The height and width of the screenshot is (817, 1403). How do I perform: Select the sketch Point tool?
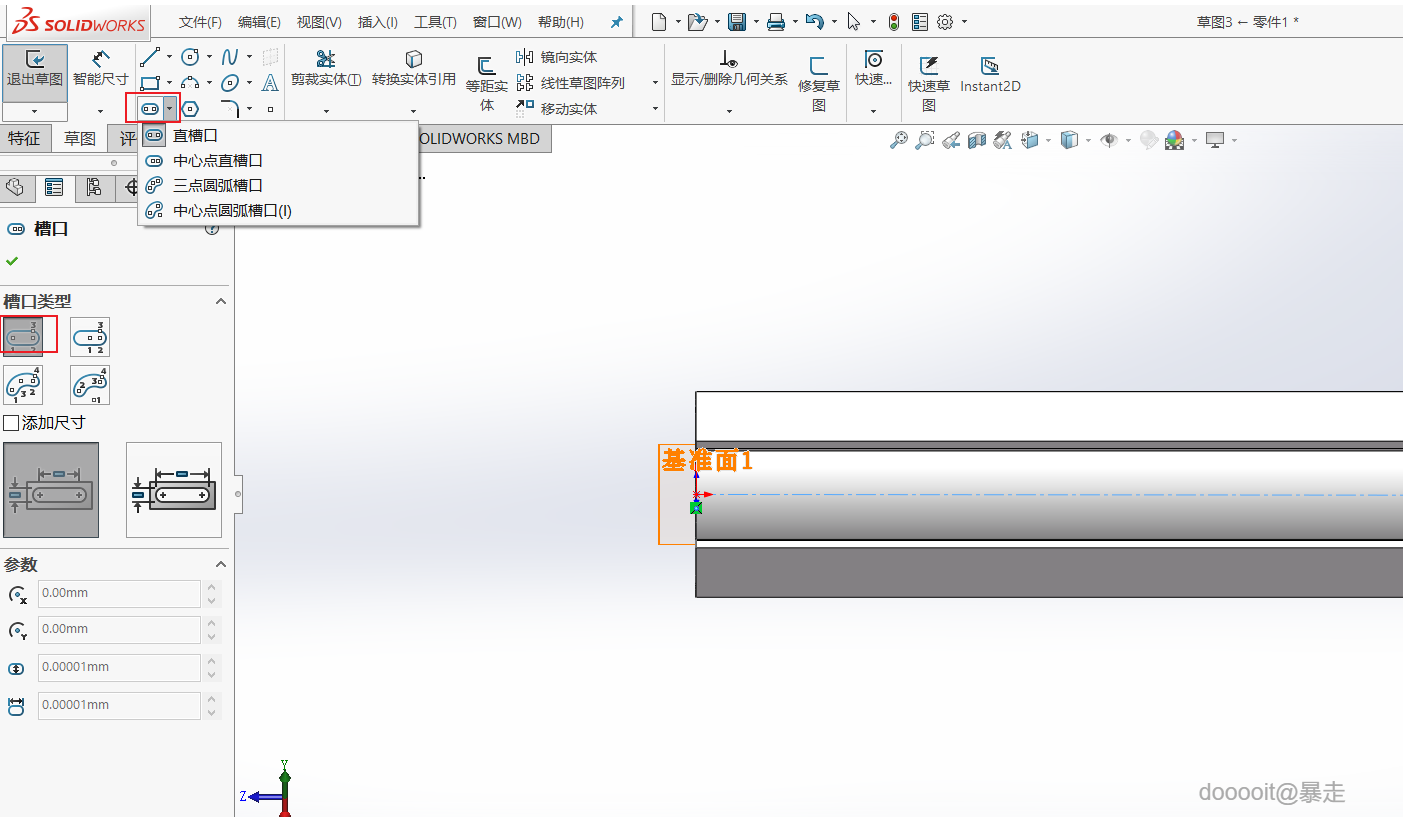point(270,109)
